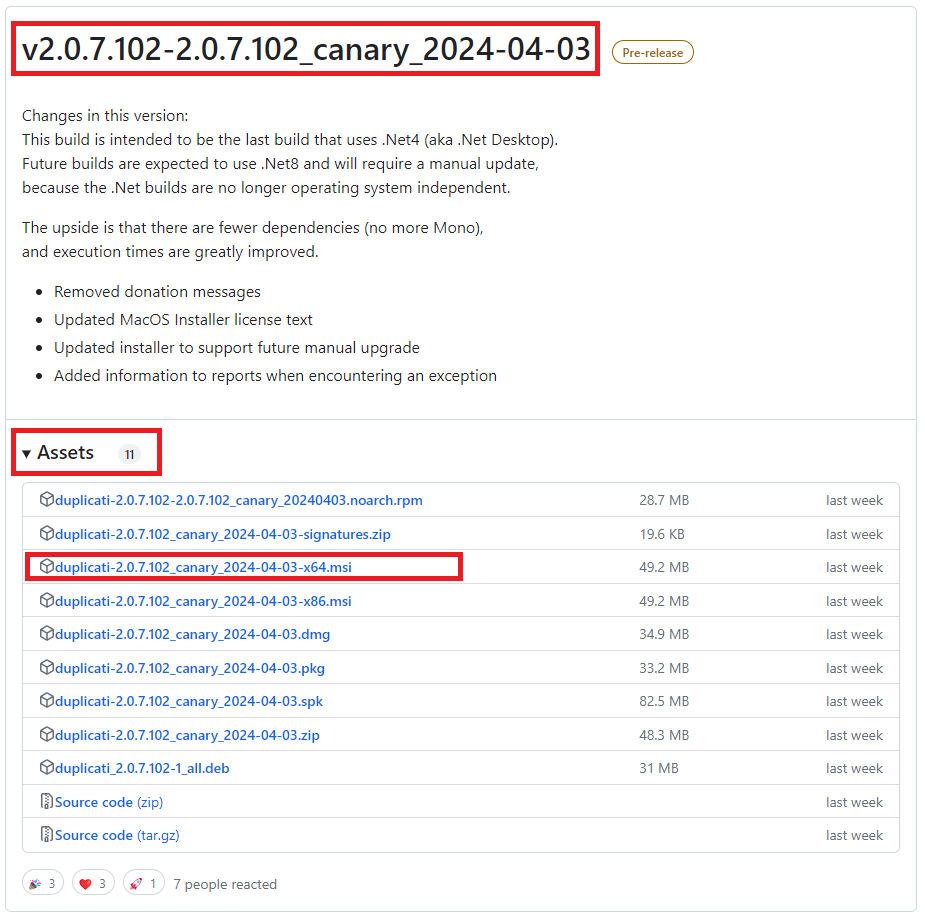Click 'Updated MacOS Installer license text' bullet
Screen dimensions: 925x918
click(183, 320)
